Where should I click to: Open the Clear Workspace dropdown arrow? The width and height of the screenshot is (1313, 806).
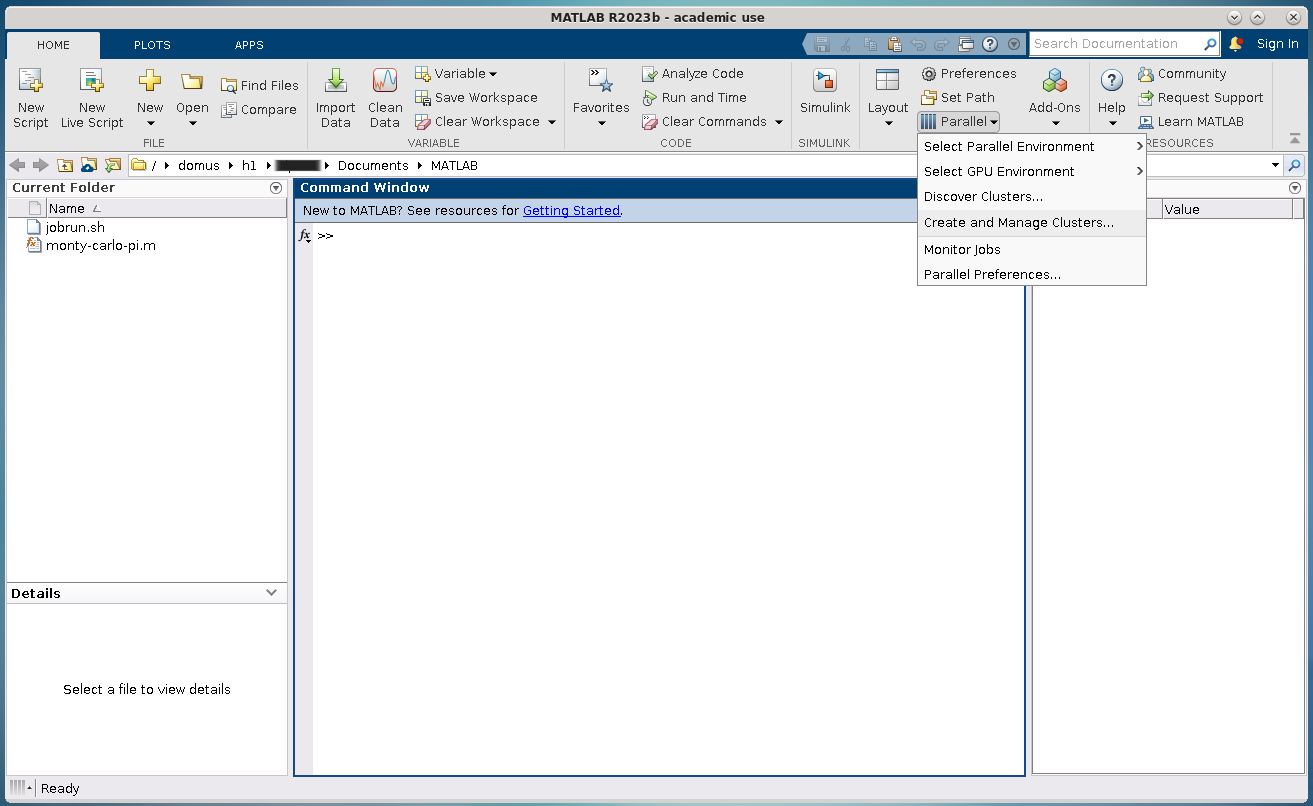coord(552,122)
